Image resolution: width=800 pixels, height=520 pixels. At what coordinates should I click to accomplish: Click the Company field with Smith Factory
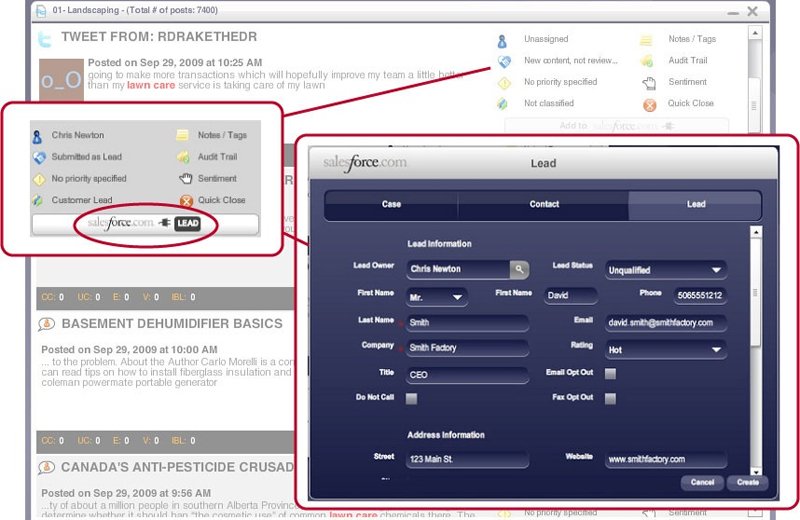[x=467, y=348]
